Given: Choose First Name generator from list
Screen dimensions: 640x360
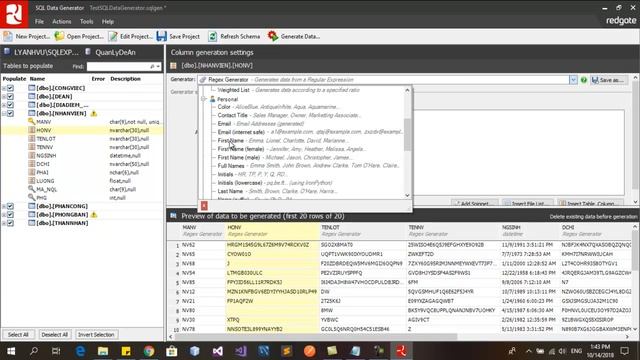Looking at the screenshot, I should [231, 140].
